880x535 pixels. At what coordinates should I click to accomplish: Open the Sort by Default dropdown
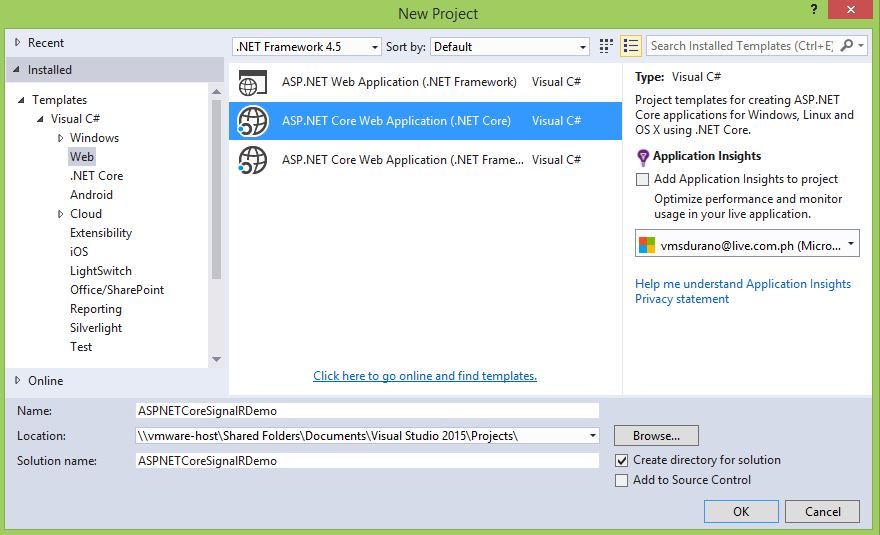coord(510,47)
